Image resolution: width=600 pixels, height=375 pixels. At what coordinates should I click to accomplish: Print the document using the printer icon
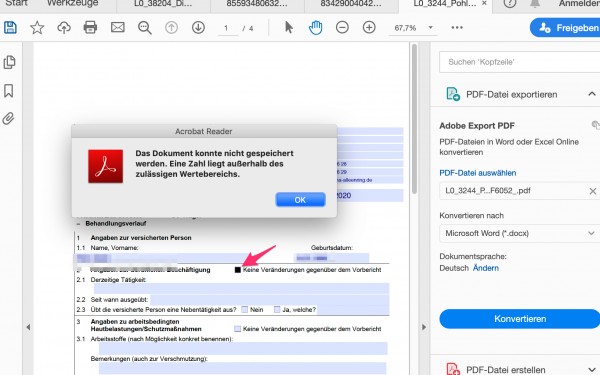click(90, 28)
